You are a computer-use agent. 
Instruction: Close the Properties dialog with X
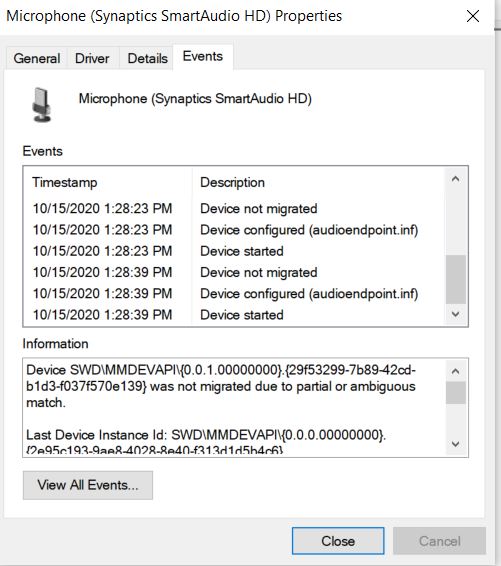pyautogui.click(x=472, y=16)
